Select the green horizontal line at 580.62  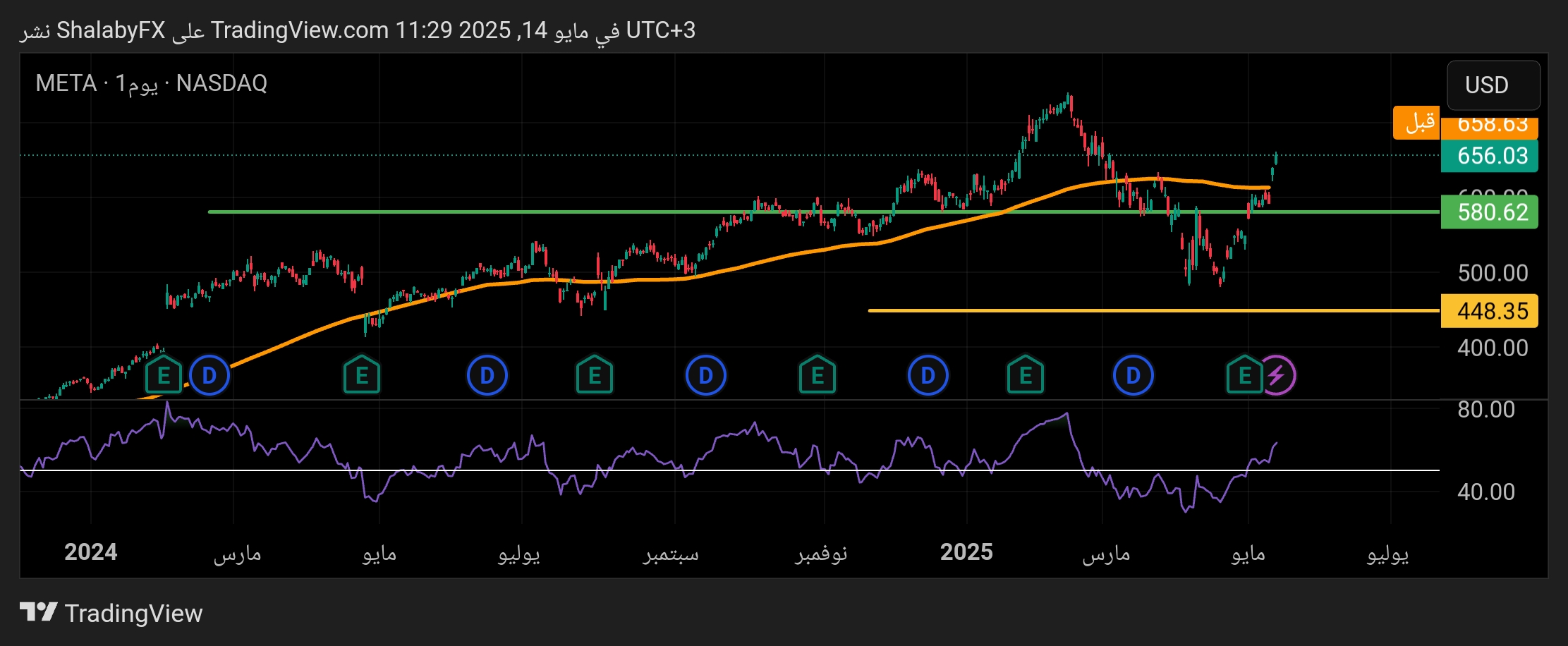pyautogui.click(x=824, y=212)
